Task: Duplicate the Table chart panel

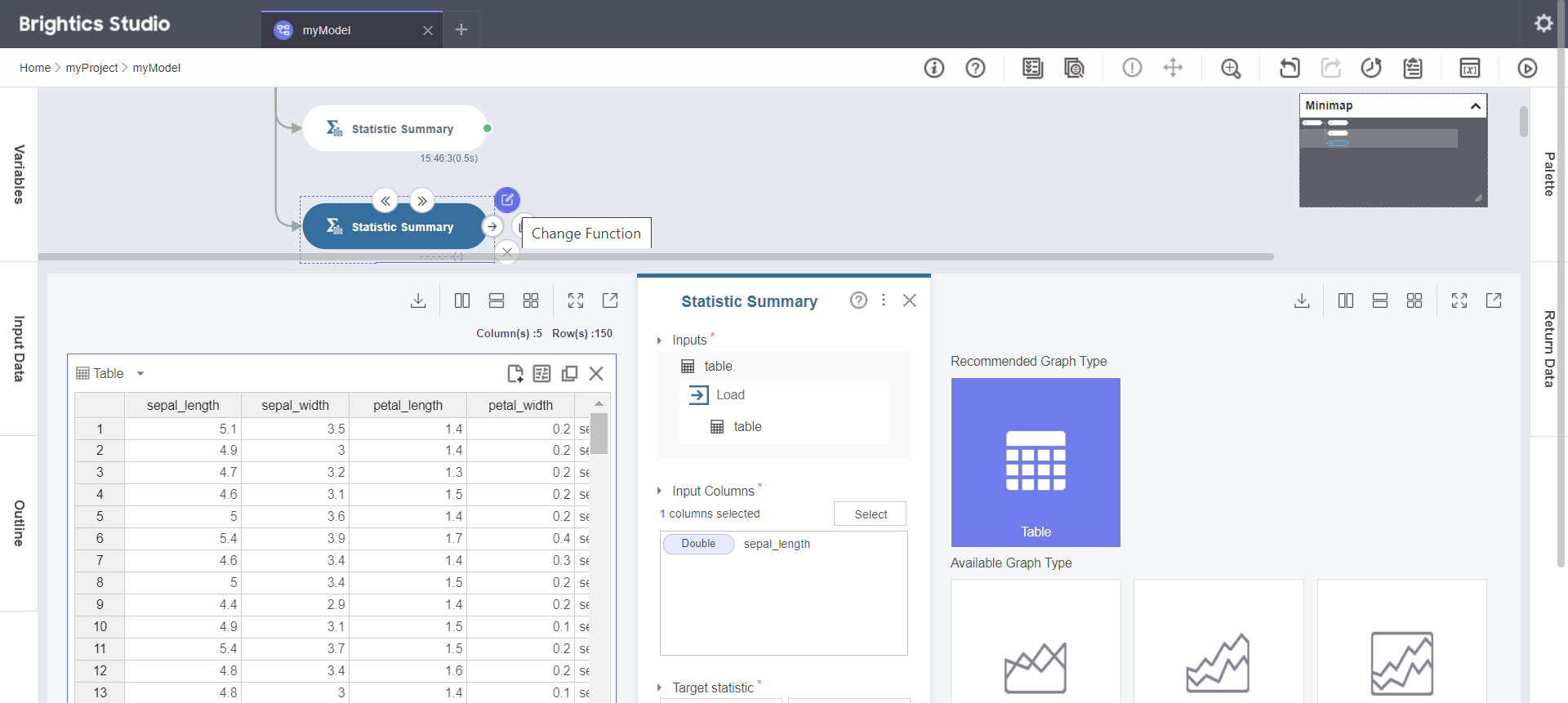Action: [x=569, y=373]
